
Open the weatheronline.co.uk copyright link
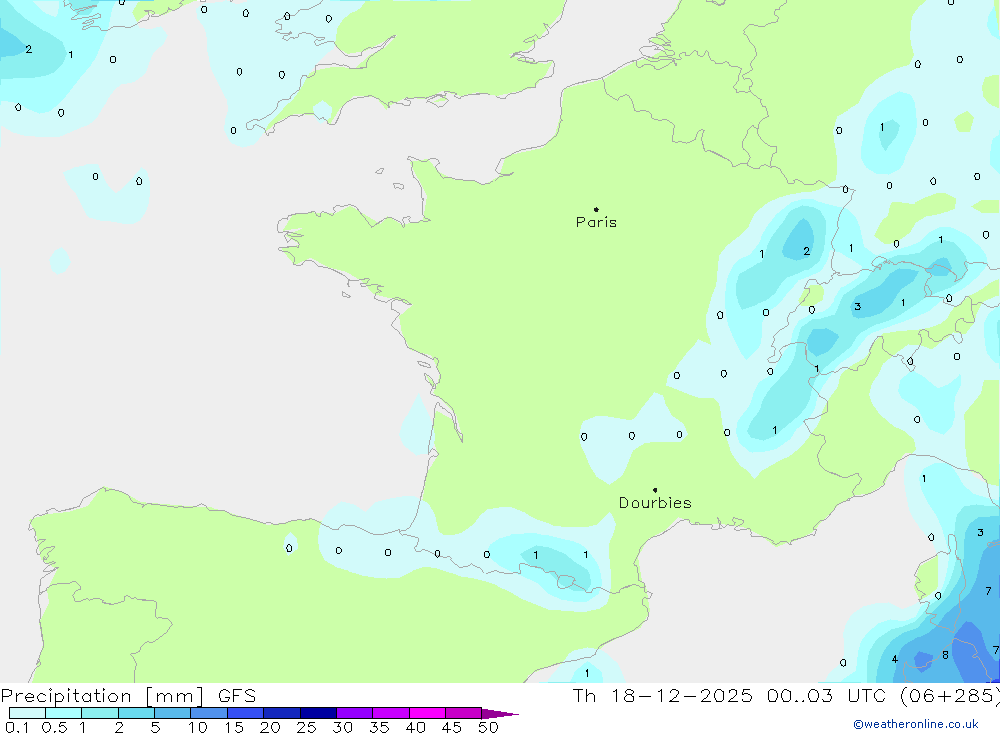click(x=916, y=724)
